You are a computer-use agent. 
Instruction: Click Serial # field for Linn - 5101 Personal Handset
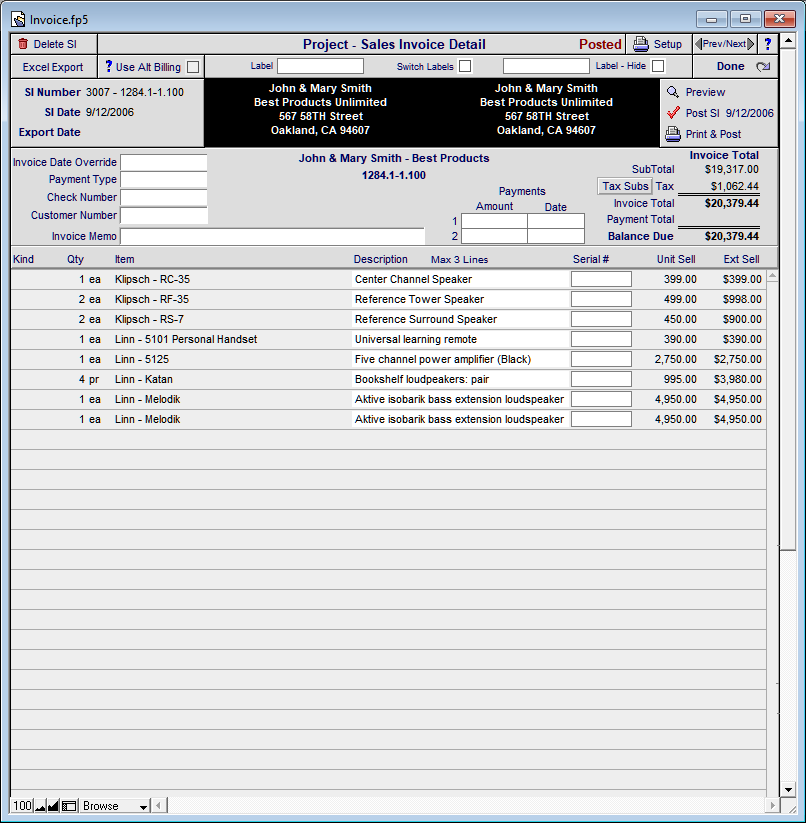click(x=601, y=339)
